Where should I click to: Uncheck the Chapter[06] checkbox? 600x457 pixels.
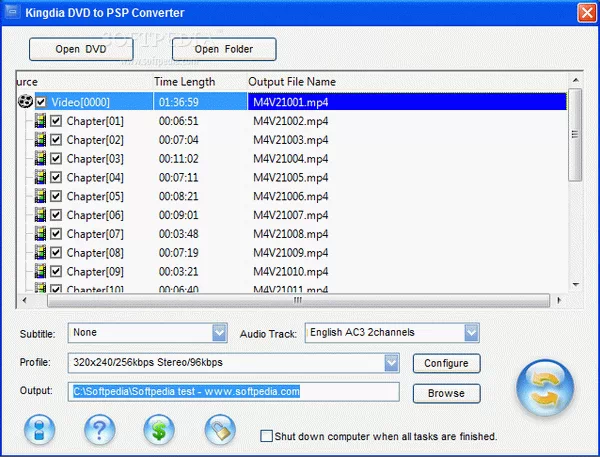pyautogui.click(x=56, y=215)
